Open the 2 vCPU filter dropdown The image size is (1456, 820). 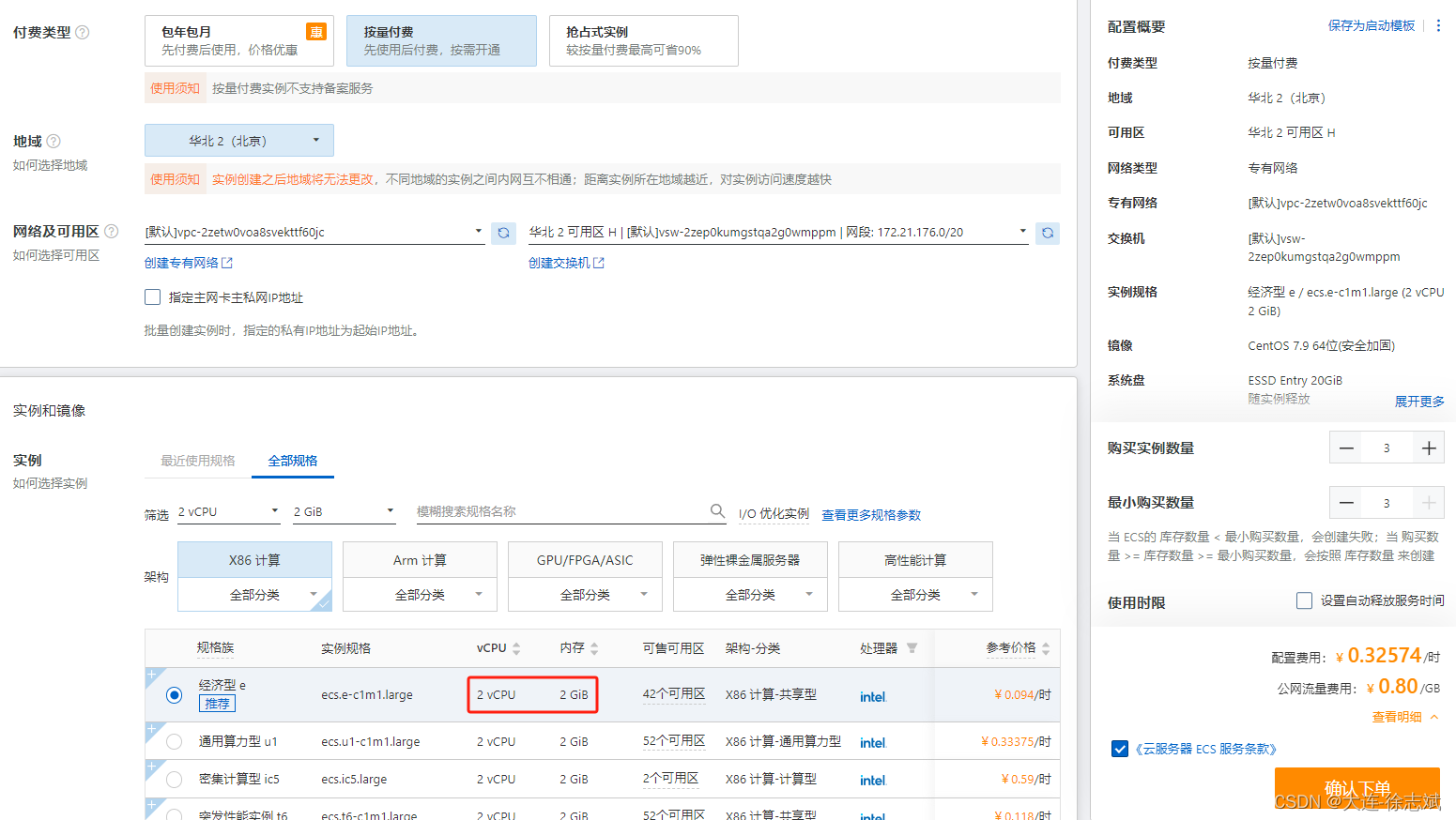(x=227, y=510)
